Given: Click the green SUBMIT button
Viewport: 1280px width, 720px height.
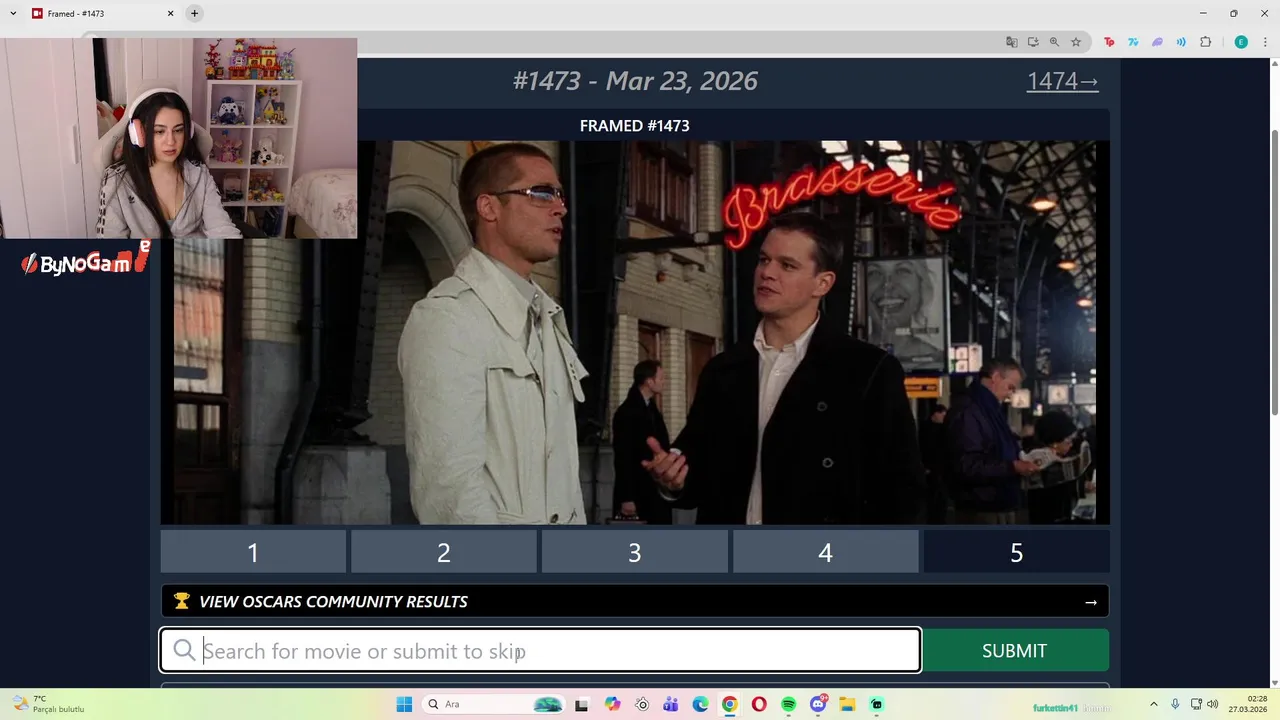Looking at the screenshot, I should coord(1014,651).
